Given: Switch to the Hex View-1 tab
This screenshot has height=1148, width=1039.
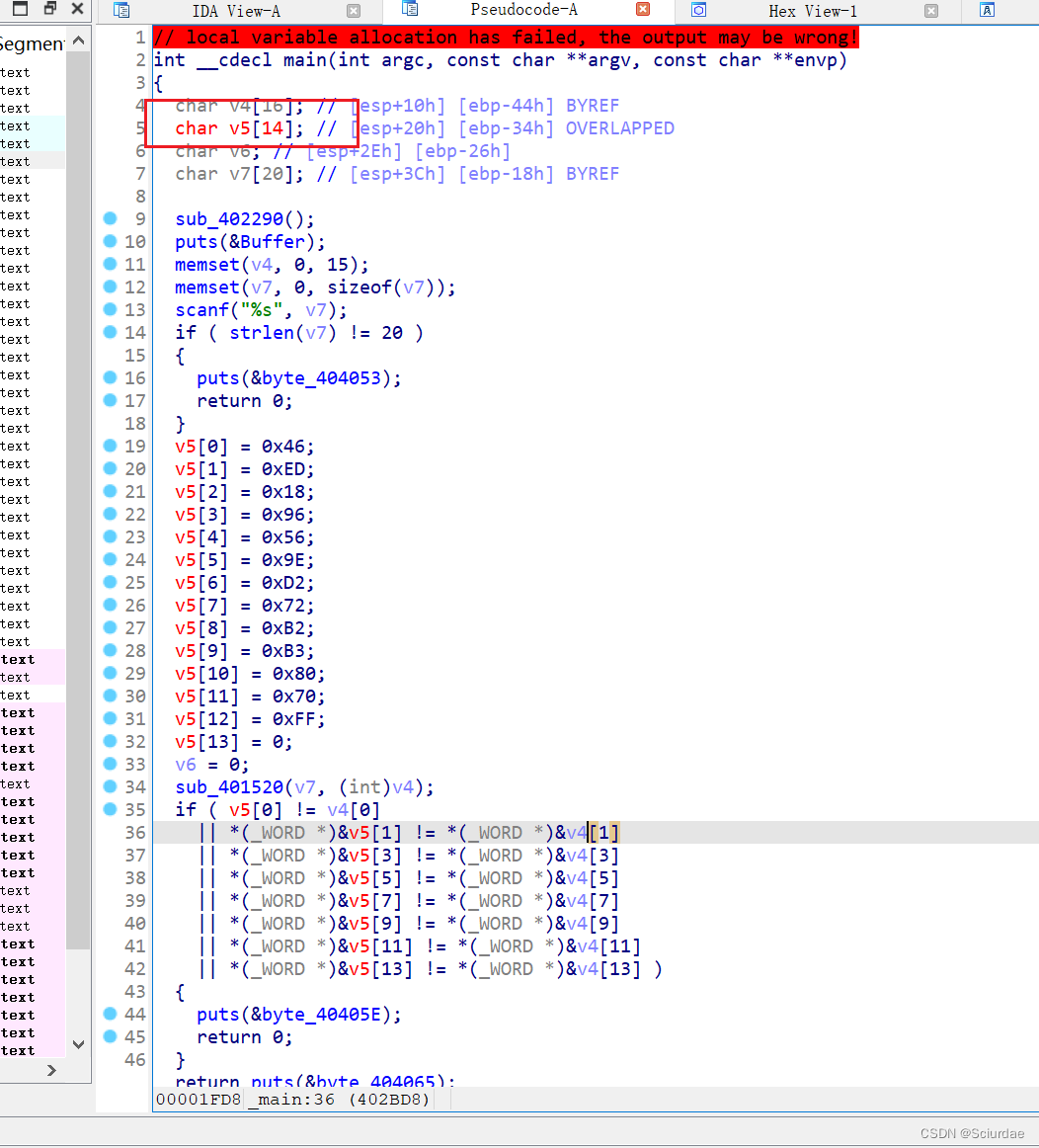Looking at the screenshot, I should point(812,11).
